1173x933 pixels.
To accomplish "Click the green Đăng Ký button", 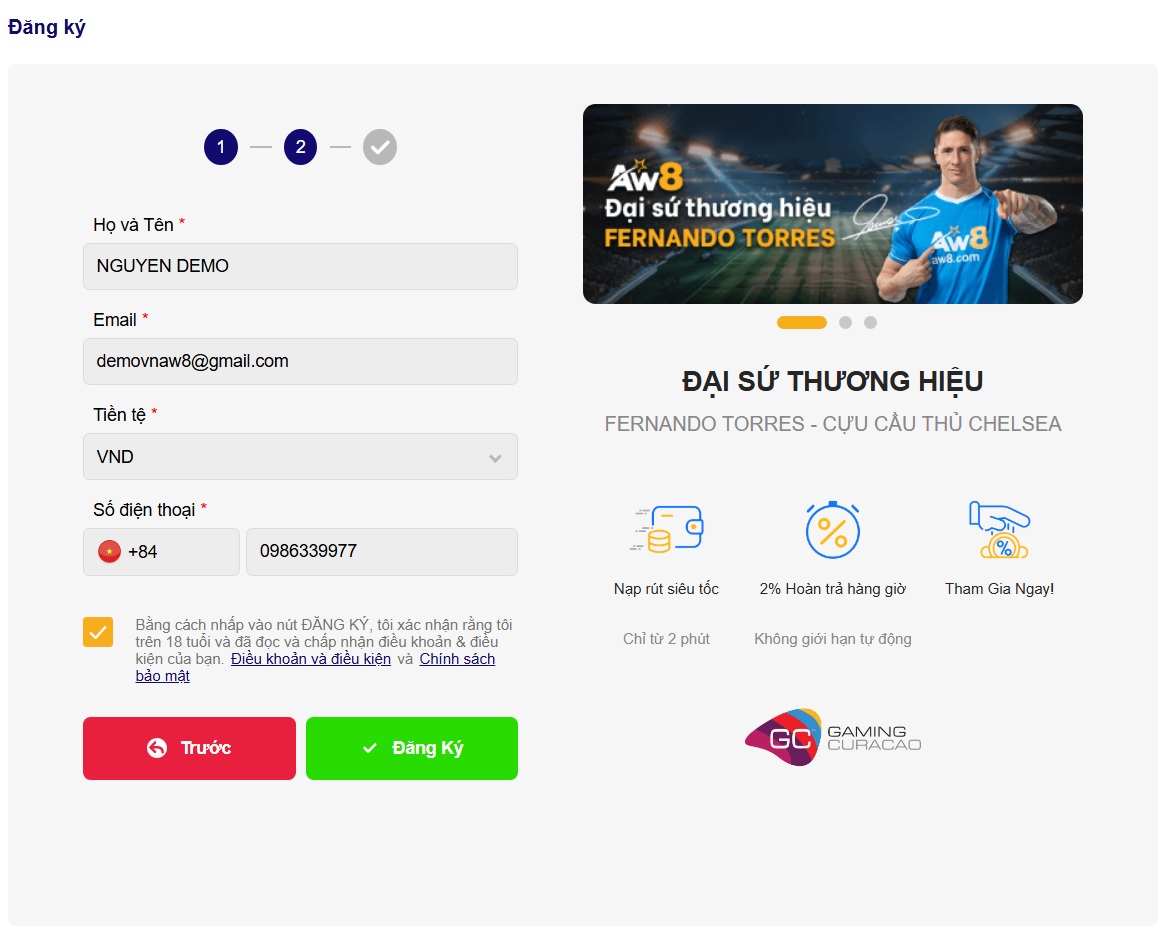I will tap(411, 748).
